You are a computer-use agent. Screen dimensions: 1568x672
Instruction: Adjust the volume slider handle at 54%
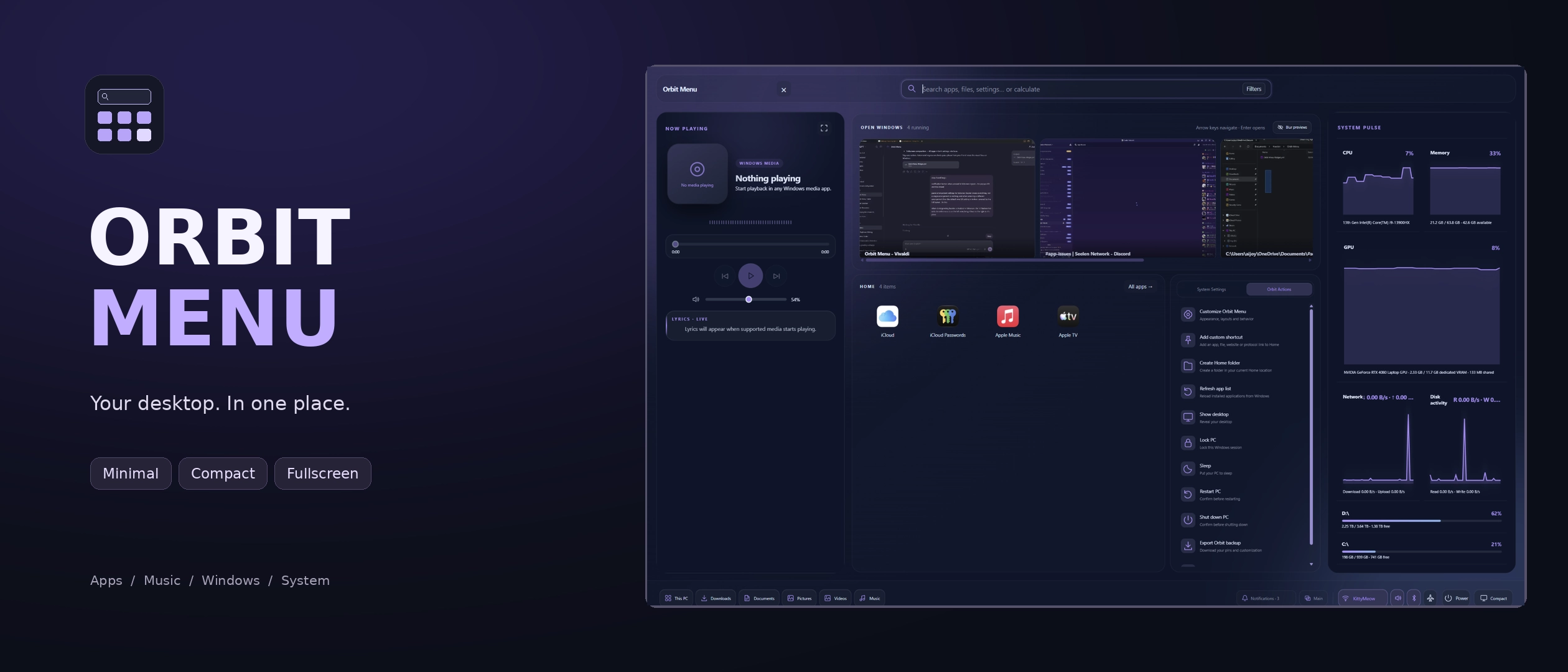click(749, 299)
